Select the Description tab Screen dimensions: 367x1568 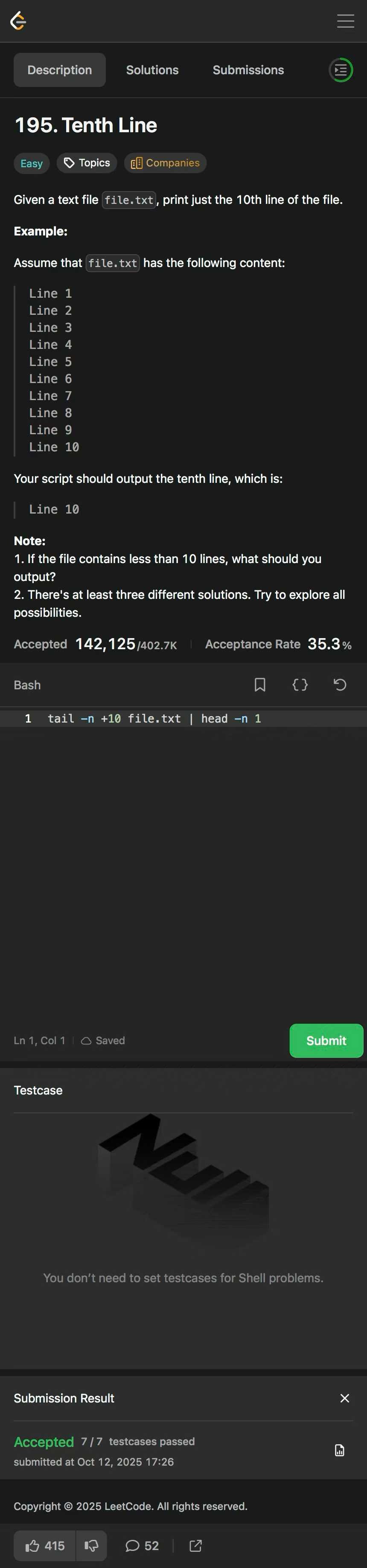60,70
